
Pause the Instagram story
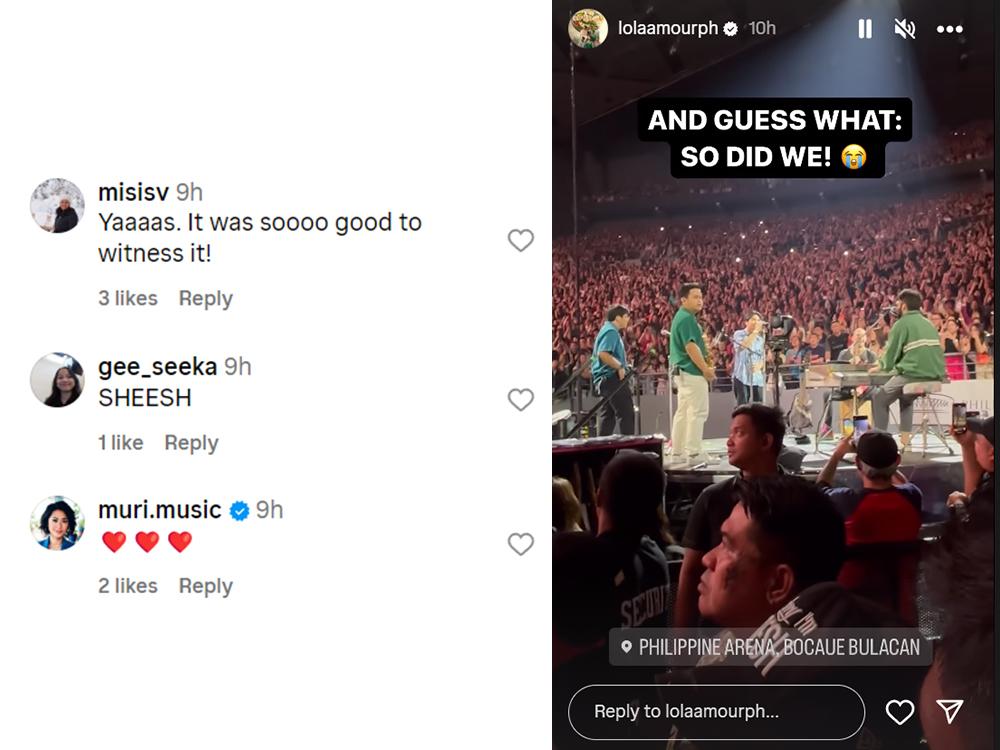[x=864, y=29]
